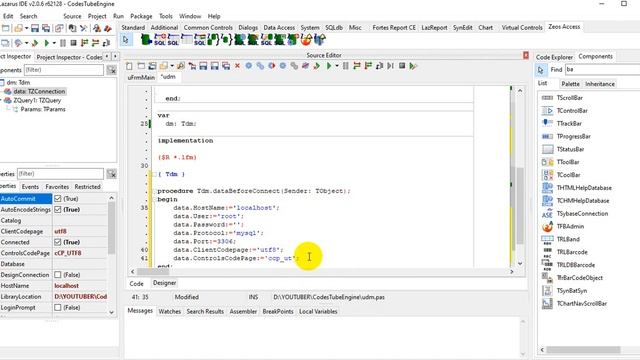Click editor toolbar Stop square icon
The image size is (640, 360).
pyautogui.click(x=402, y=66)
